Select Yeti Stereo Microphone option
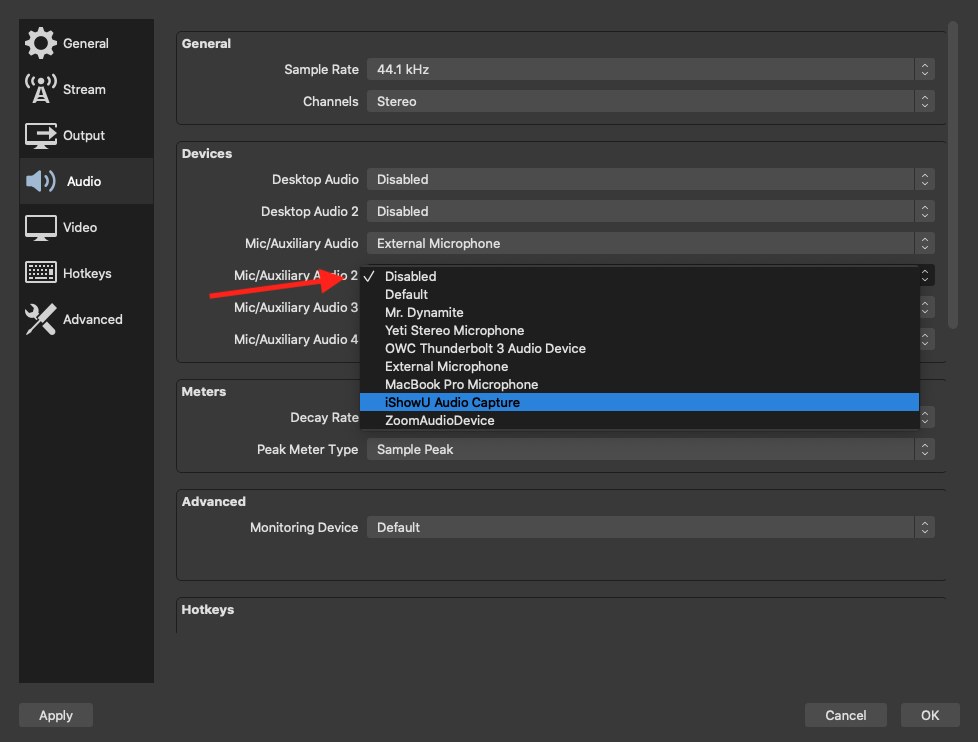This screenshot has height=742, width=978. [454, 330]
